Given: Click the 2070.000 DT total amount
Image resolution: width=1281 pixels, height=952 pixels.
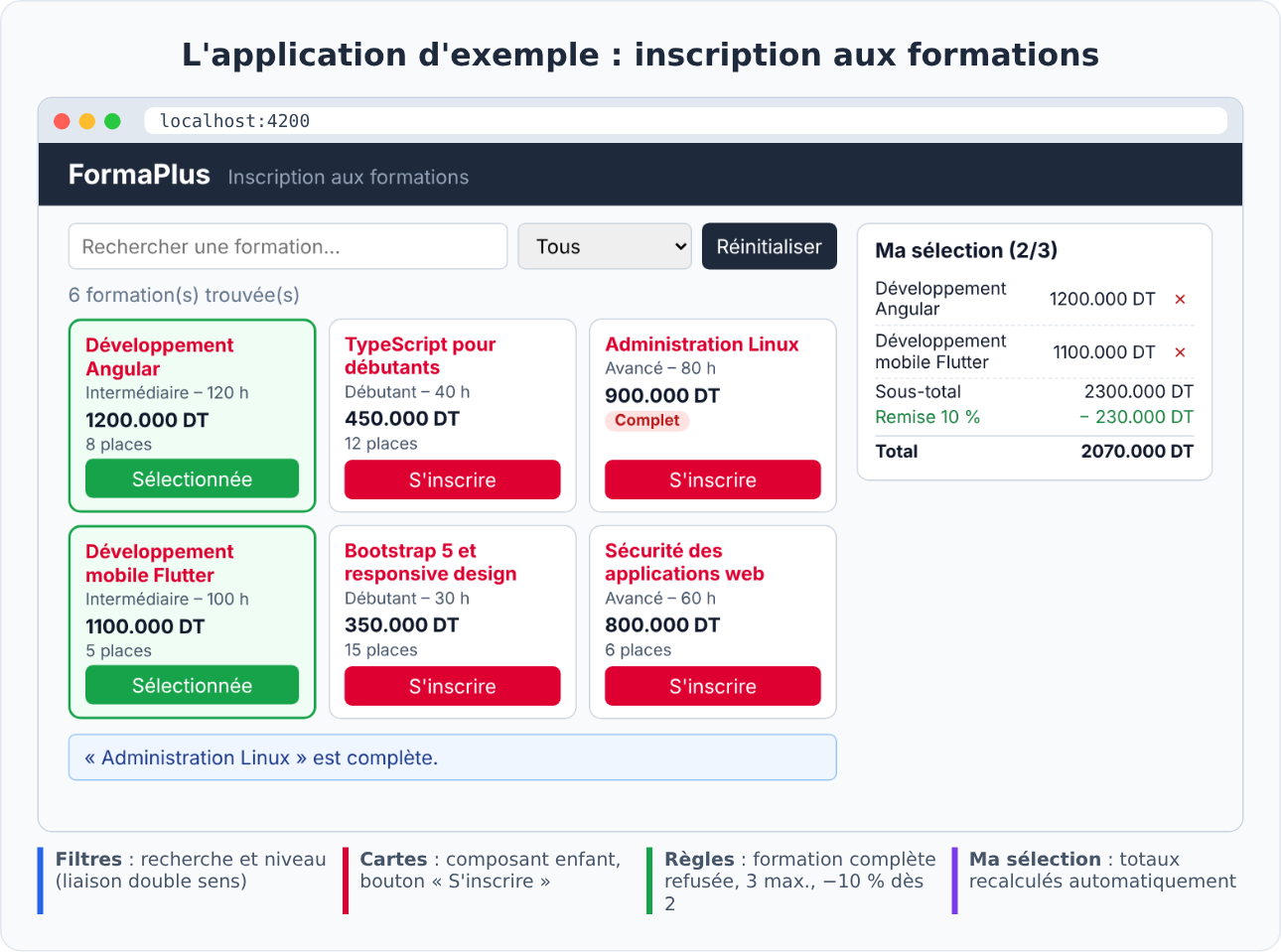Looking at the screenshot, I should click(x=1137, y=452).
